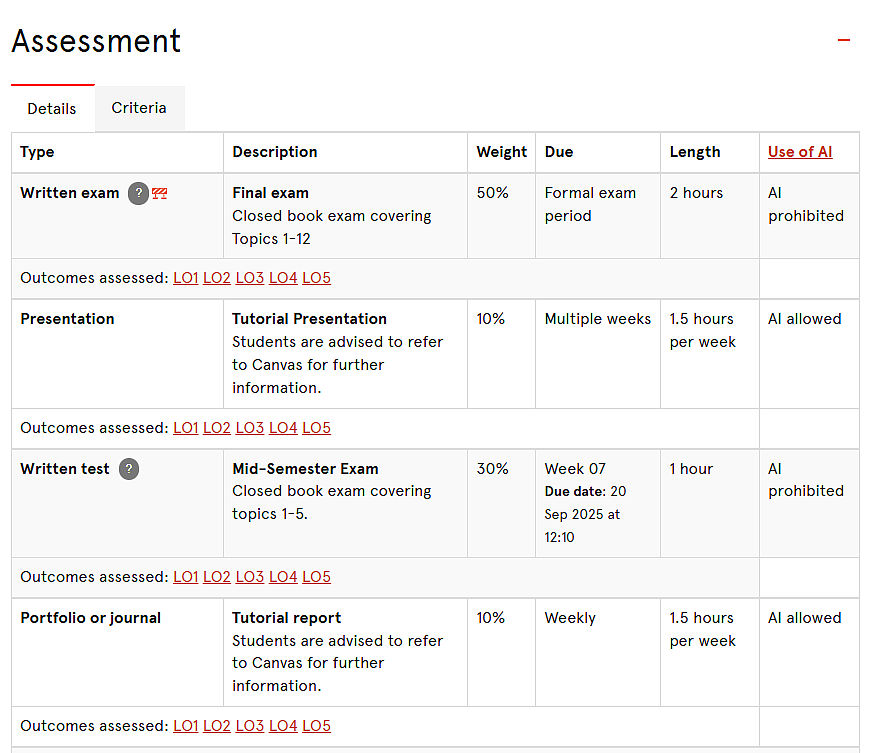This screenshot has width=870, height=753.
Task: Open LO4 link under Written exam outcomes
Action: pyautogui.click(x=283, y=277)
